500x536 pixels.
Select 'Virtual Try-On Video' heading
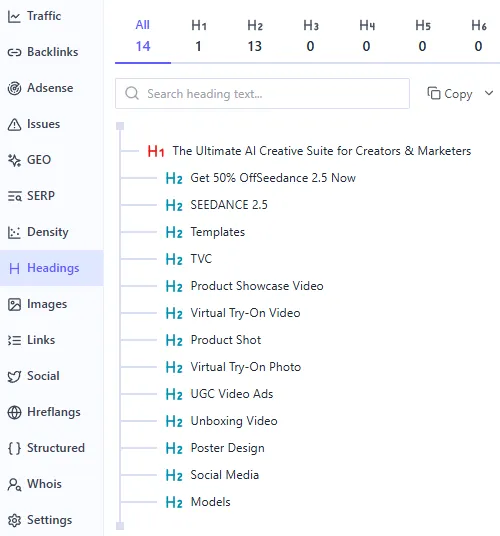[245, 313]
